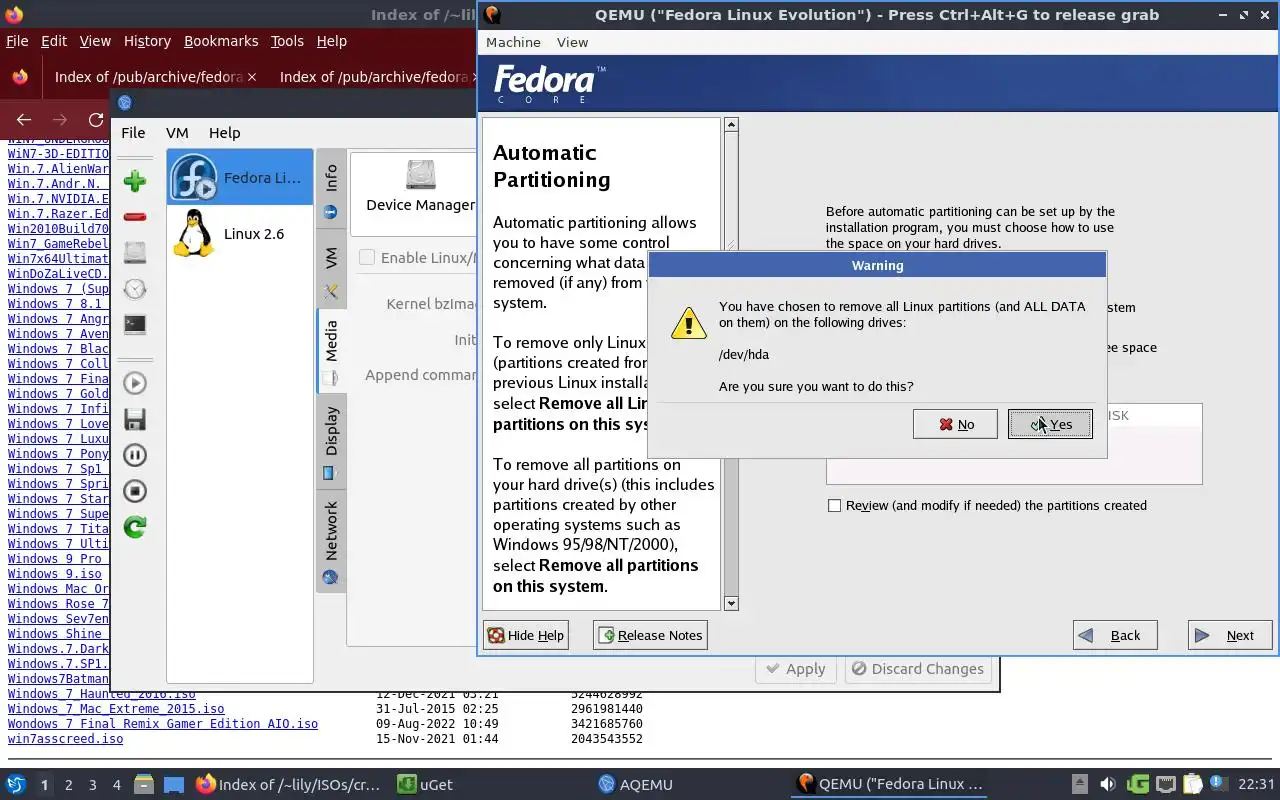Open Win7x64Ultimat link in Firefox

[x=58, y=259]
